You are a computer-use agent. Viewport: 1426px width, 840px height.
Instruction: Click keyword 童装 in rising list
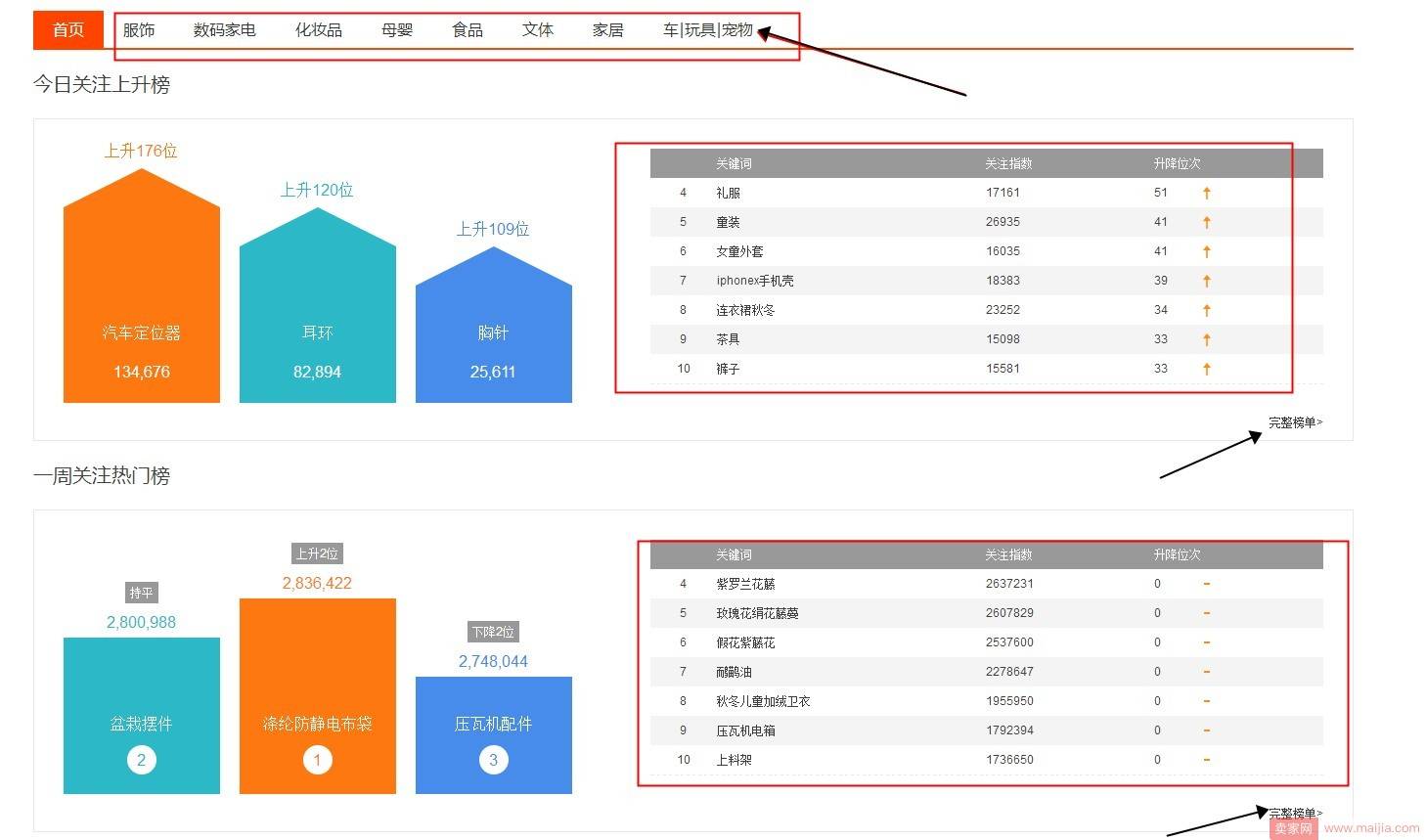click(729, 222)
